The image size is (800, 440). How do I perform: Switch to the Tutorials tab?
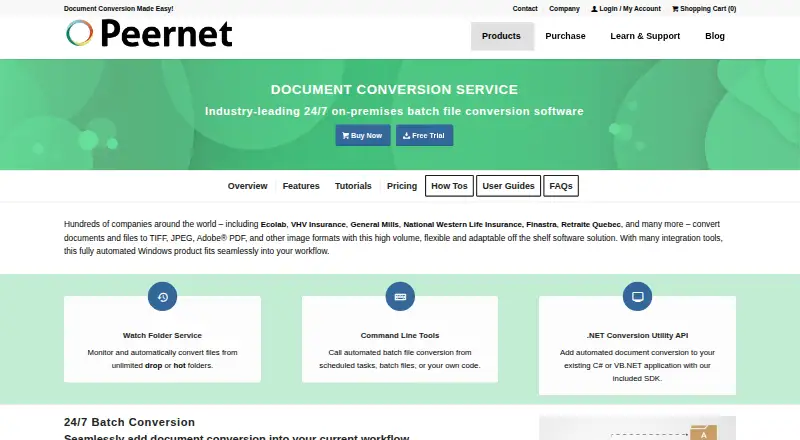(353, 186)
